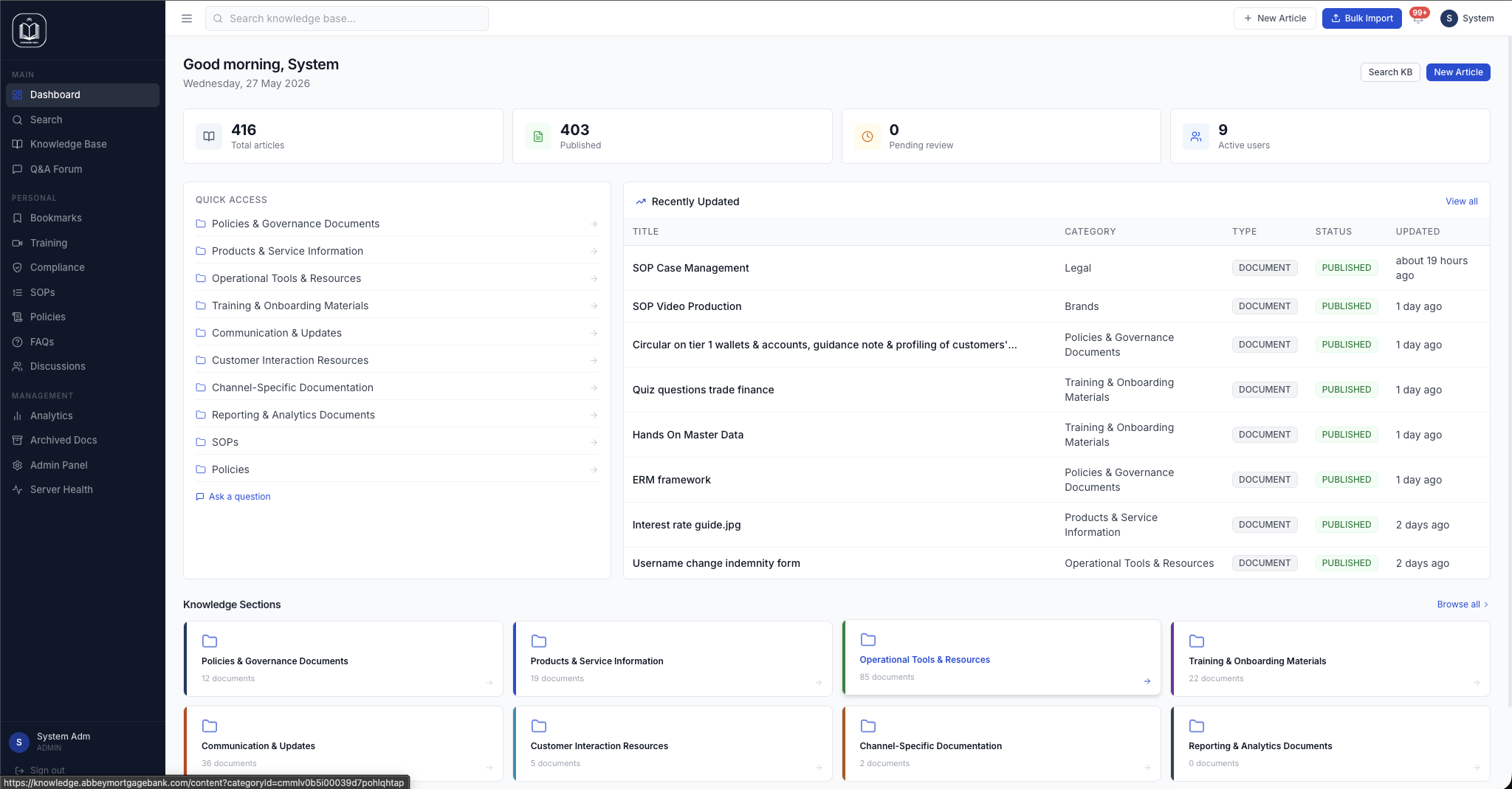The height and width of the screenshot is (789, 1512).
Task: Click the Published document icon
Action: 538,137
